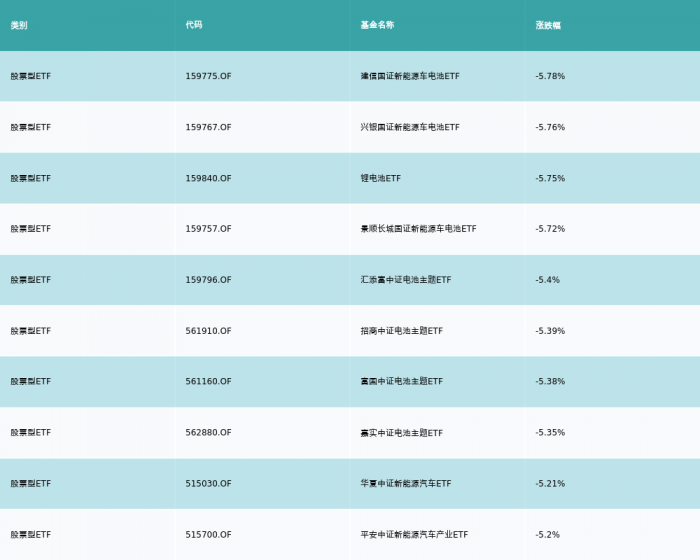
Task: Click fund name 建信国证新能源车电池ETF
Action: click(x=410, y=76)
